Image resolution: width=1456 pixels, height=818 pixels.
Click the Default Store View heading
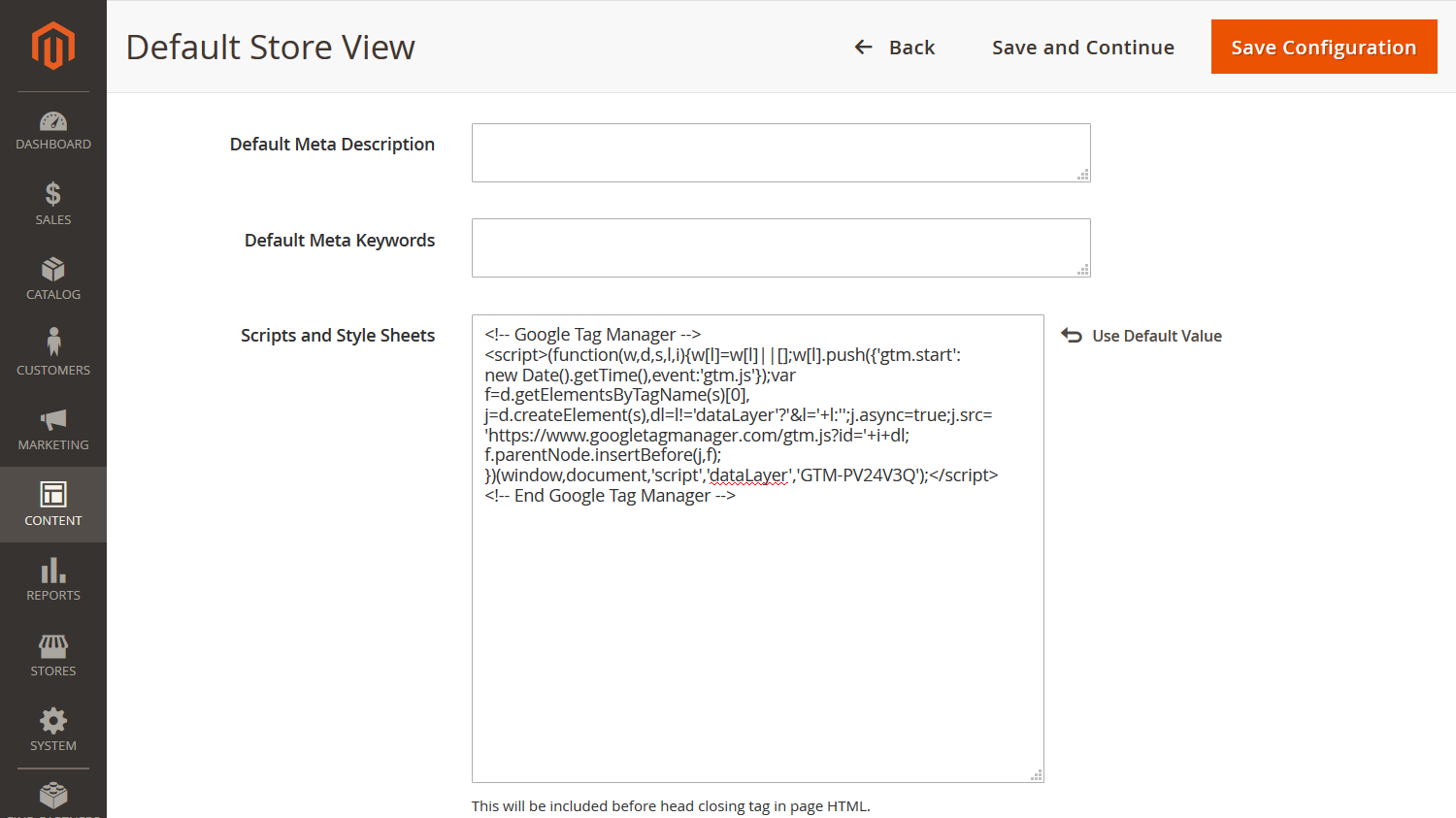pyautogui.click(x=271, y=47)
